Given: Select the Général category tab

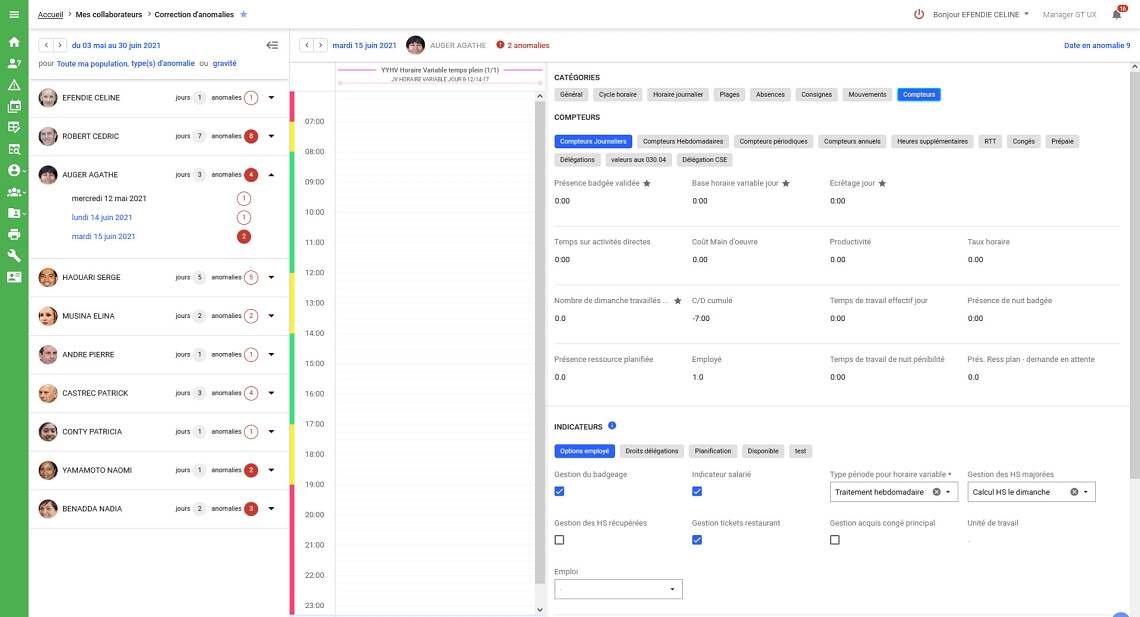Looking at the screenshot, I should (571, 94).
